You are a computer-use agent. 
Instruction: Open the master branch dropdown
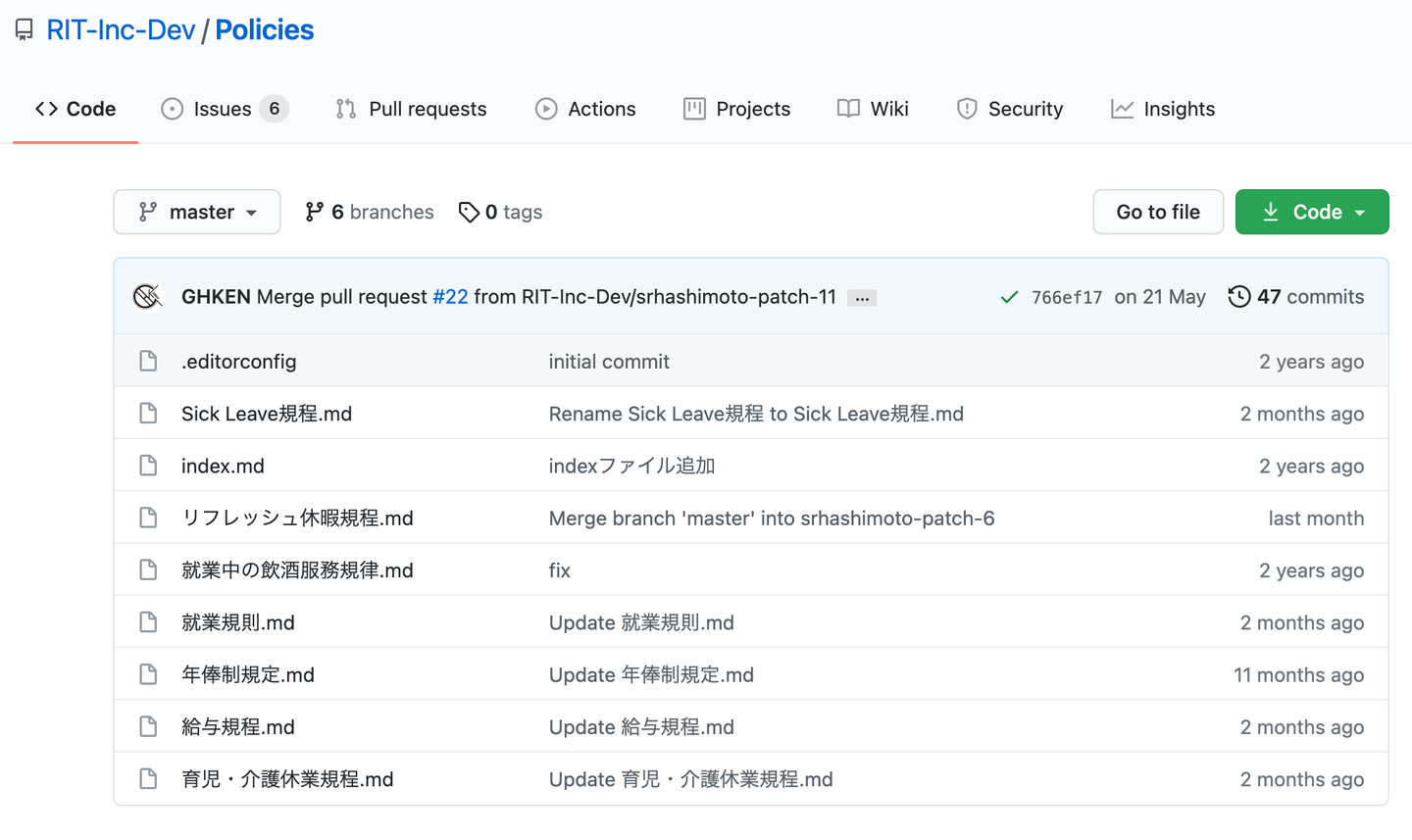point(197,212)
